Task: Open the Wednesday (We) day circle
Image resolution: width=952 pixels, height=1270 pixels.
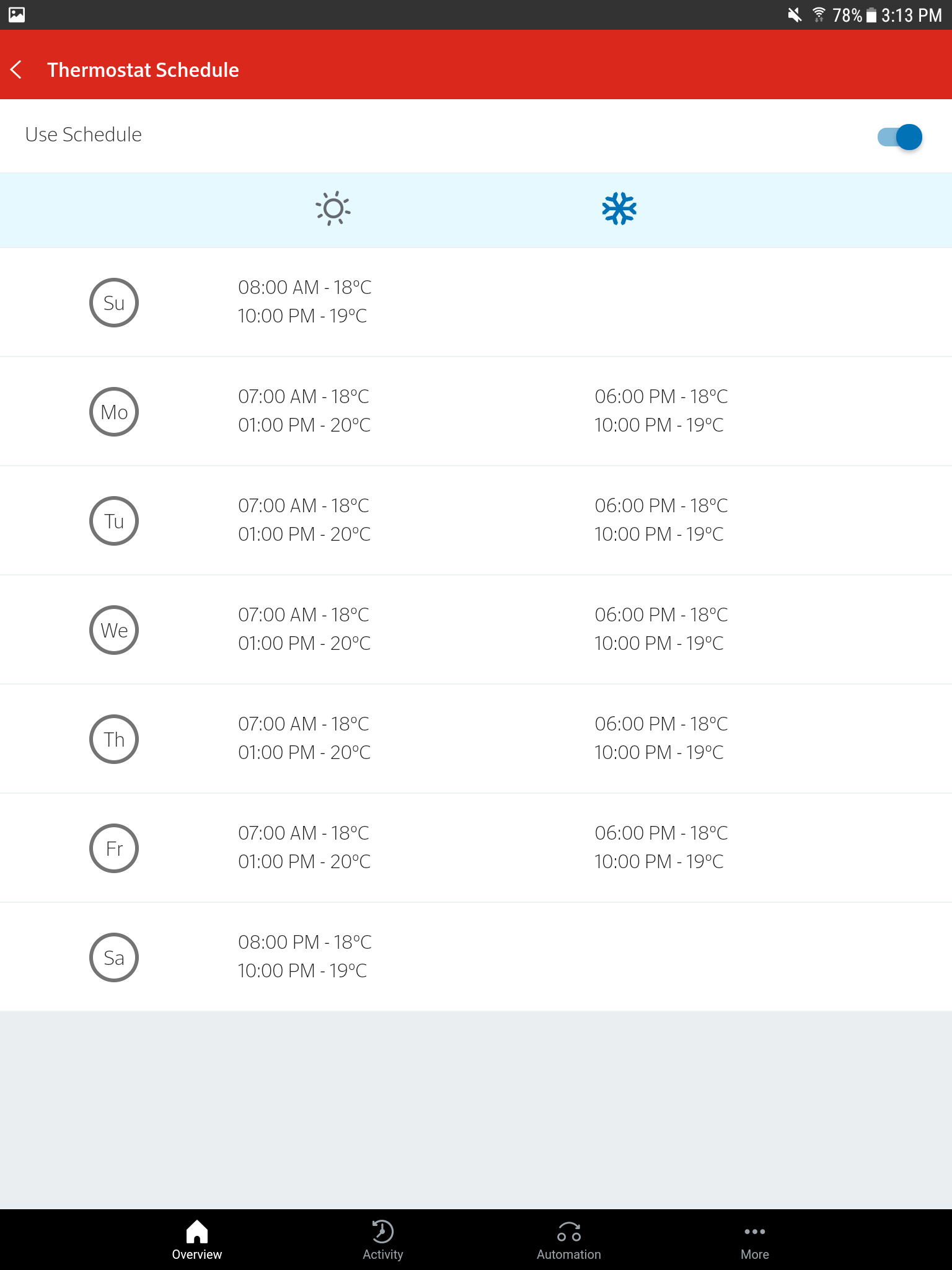Action: (114, 630)
